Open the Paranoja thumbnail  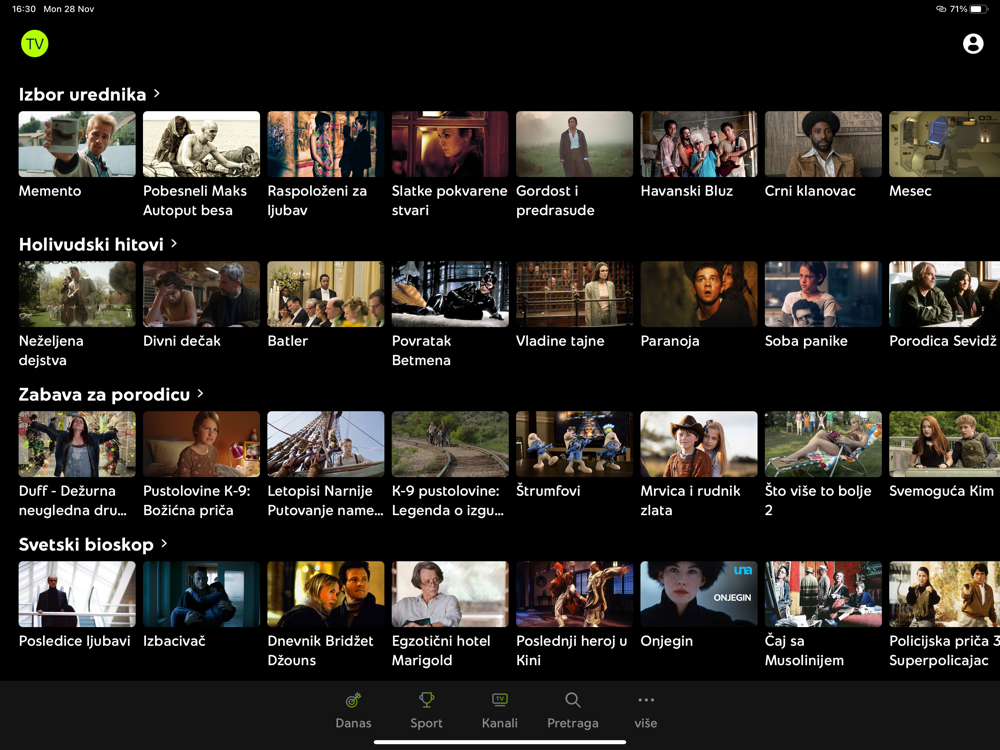(699, 294)
